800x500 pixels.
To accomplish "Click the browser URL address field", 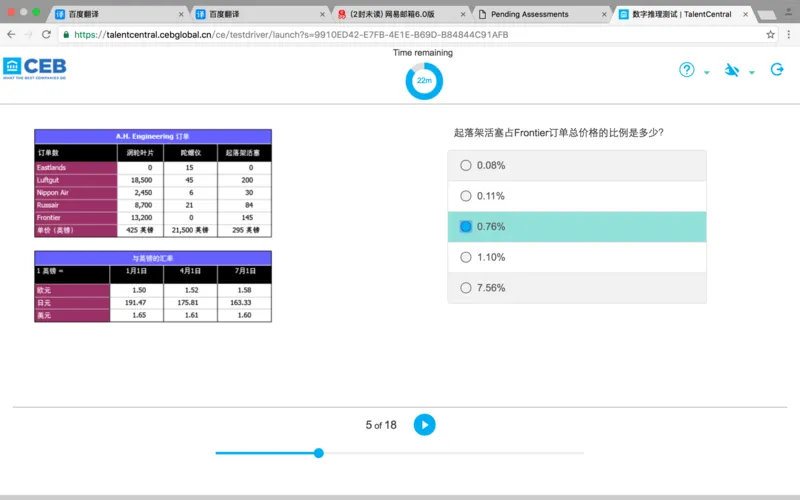I will tap(418, 35).
